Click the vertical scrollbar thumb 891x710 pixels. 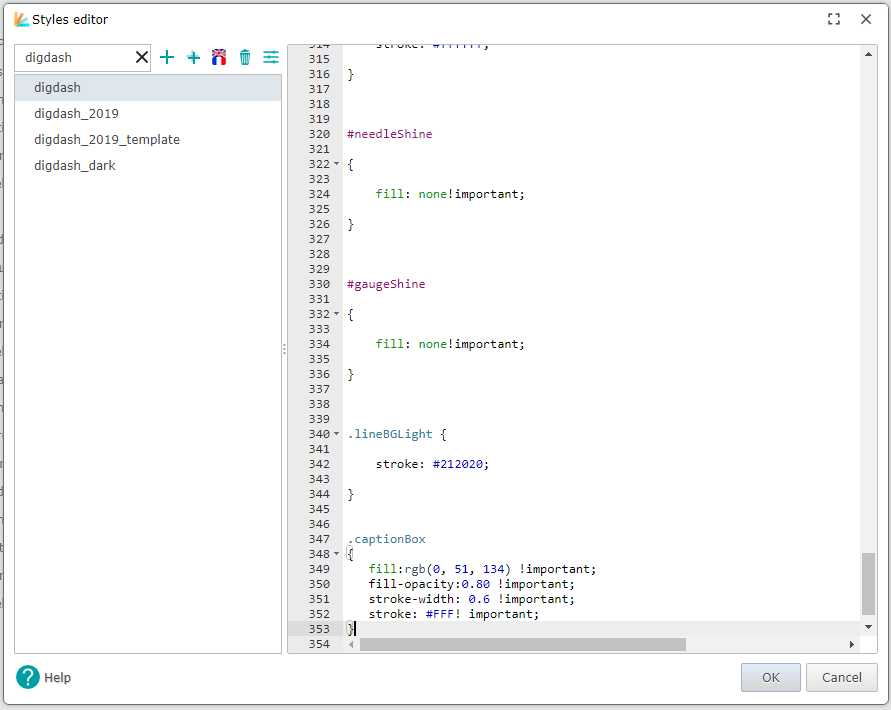point(868,584)
